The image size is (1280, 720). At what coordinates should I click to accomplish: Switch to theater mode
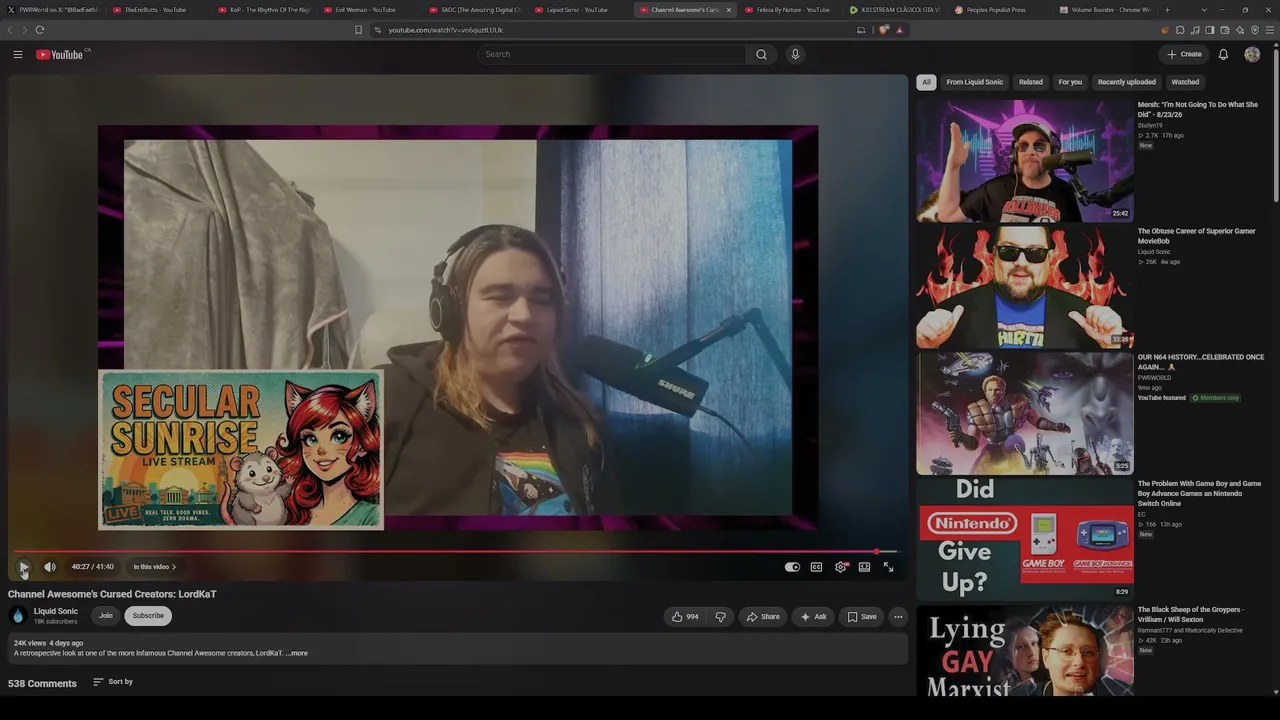coord(864,567)
